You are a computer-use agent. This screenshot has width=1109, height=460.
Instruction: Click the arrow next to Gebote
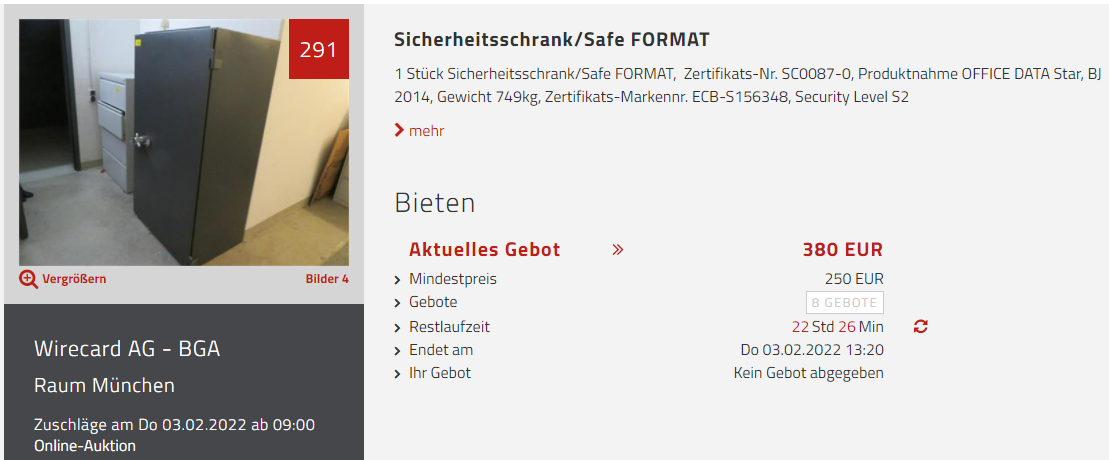[x=398, y=303]
